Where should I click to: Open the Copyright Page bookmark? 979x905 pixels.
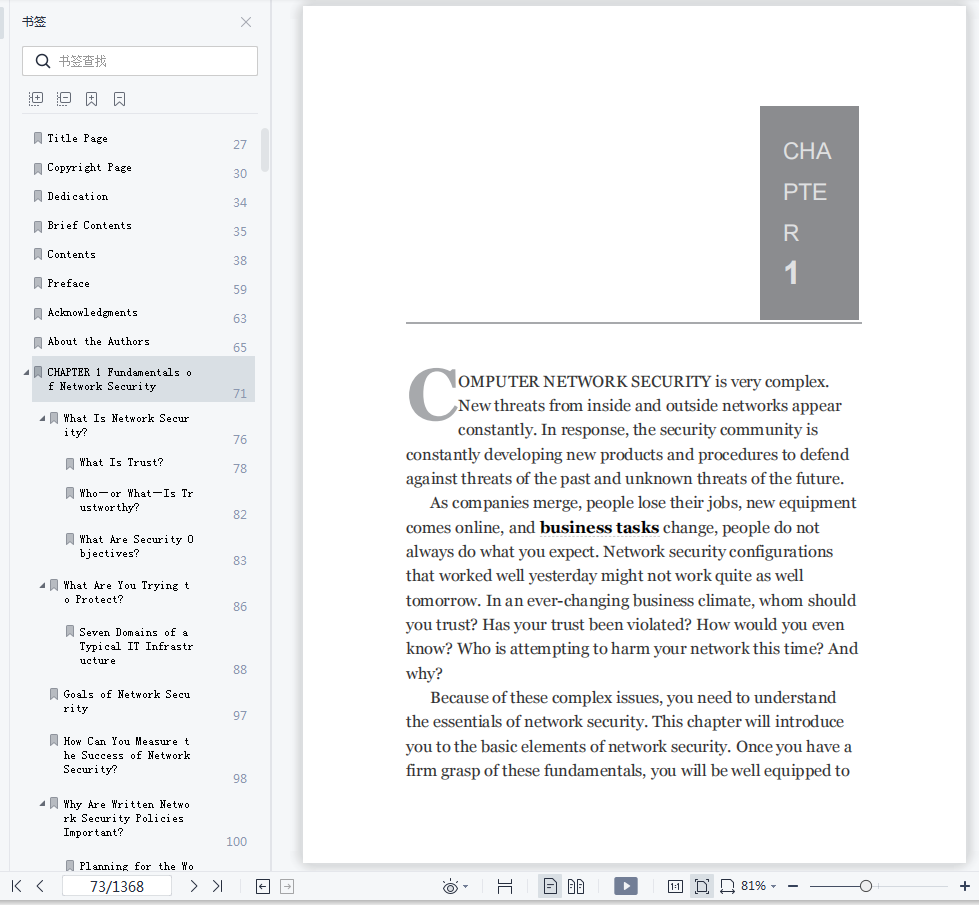[89, 167]
